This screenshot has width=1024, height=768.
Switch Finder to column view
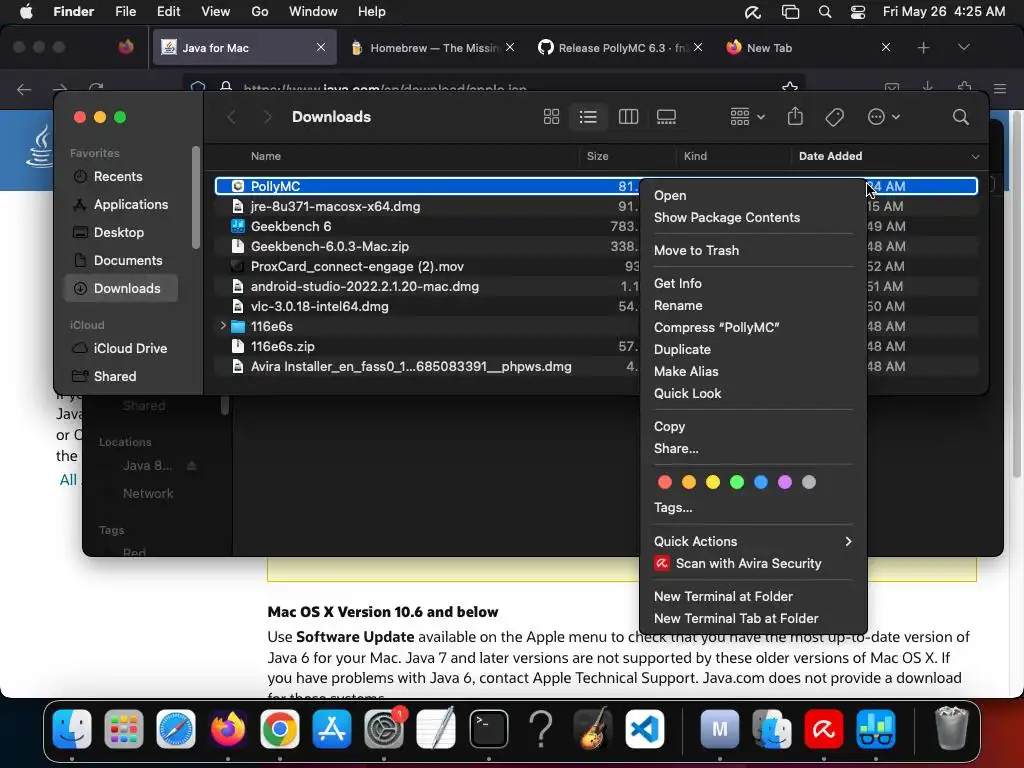628,117
